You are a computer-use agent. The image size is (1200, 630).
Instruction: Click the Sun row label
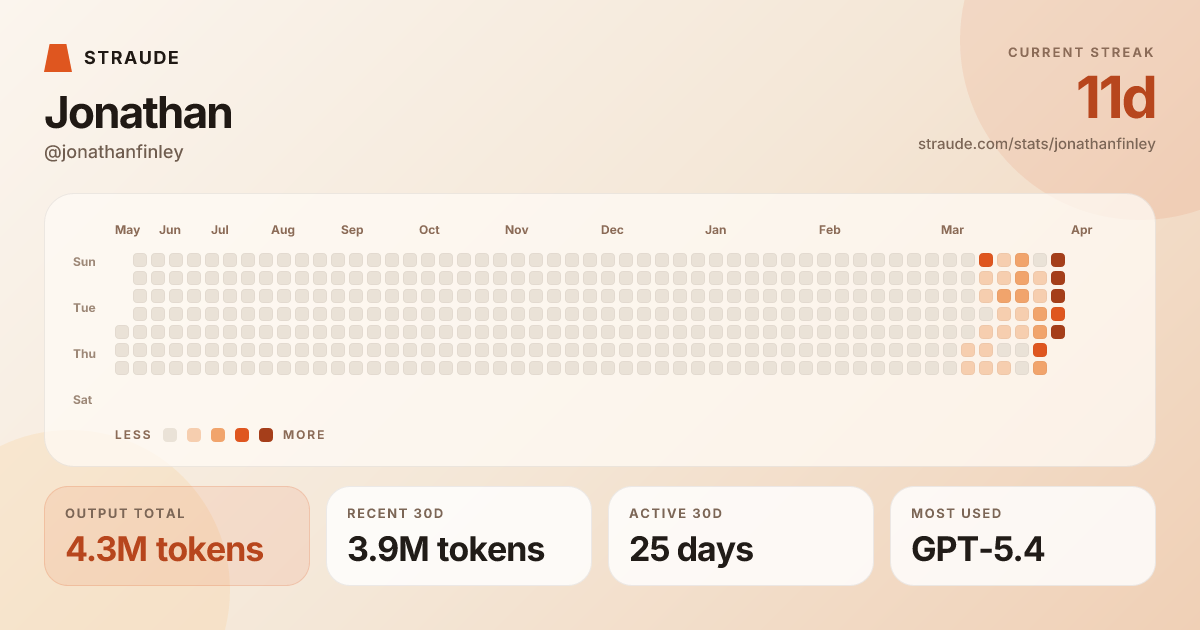point(84,262)
